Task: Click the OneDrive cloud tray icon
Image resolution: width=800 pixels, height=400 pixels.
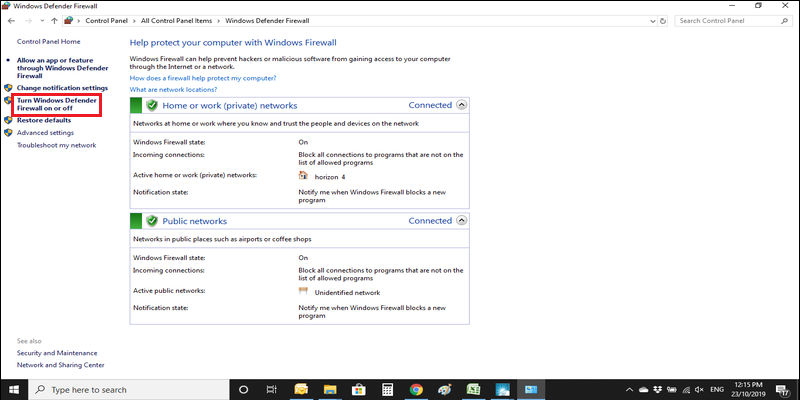Action: pos(644,390)
